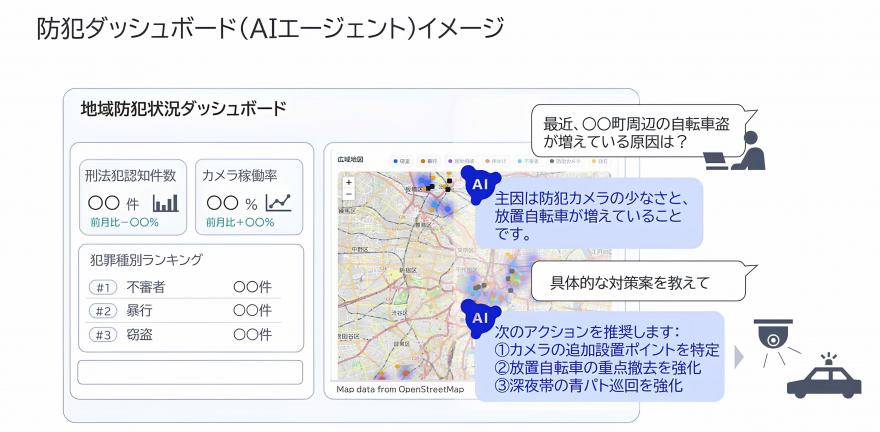This screenshot has width=880, height=432.
Task: Click the 暴行 count 〇〇件
Action: [253, 310]
